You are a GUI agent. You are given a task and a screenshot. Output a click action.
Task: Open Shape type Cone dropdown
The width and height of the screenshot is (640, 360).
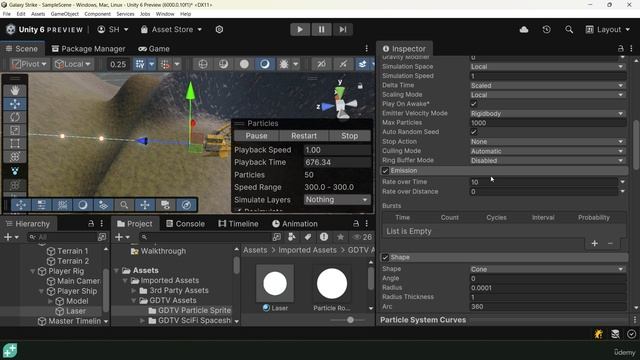(547, 269)
